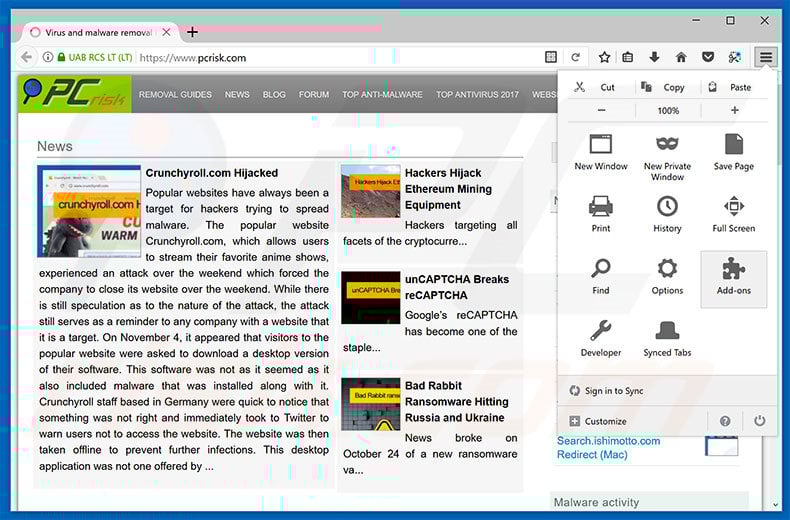Switch to Full Screen mode
Viewport: 790px width, 520px height.
[x=734, y=214]
